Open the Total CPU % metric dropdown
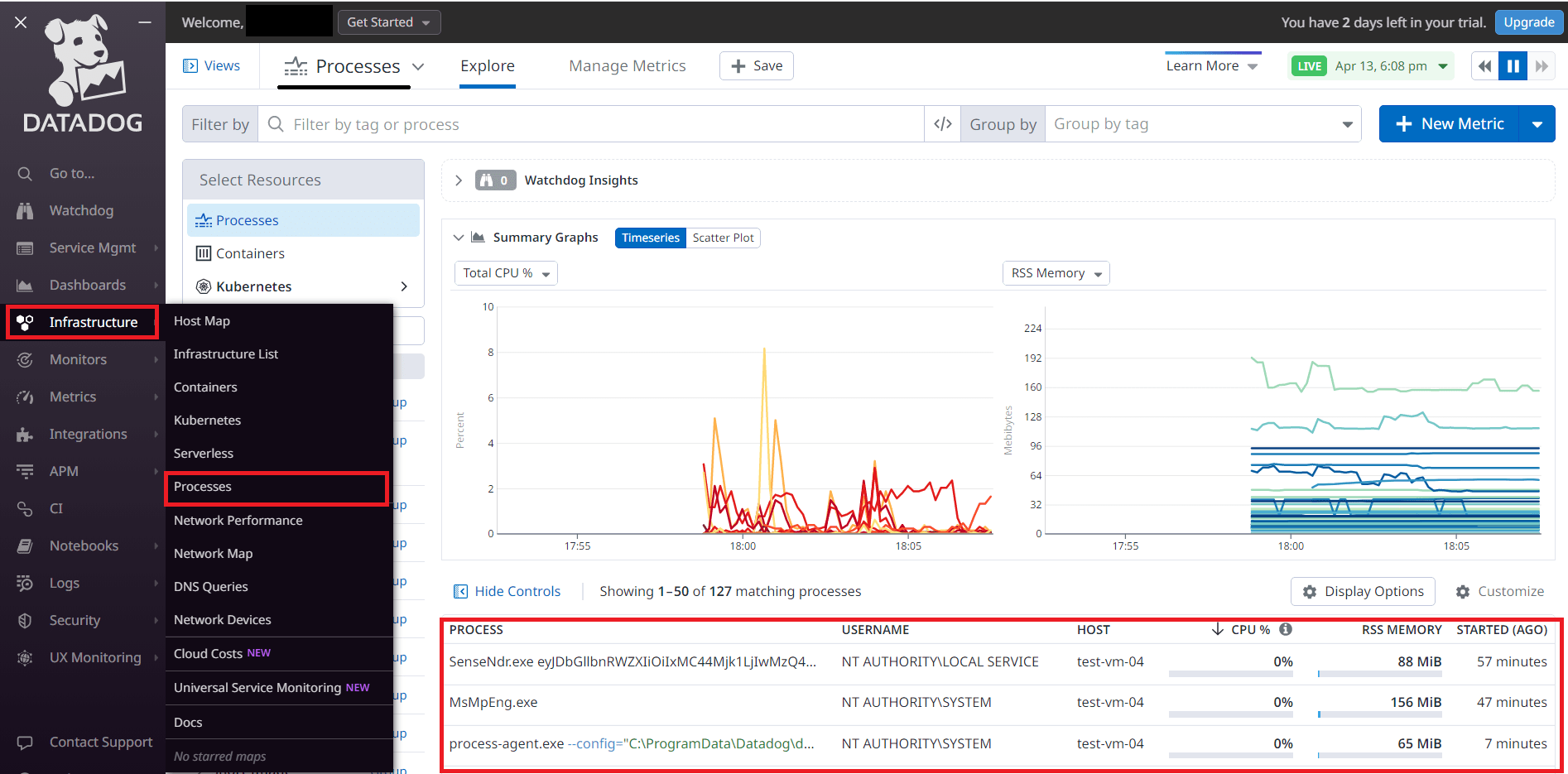Viewport: 1568px width, 774px height. (506, 273)
